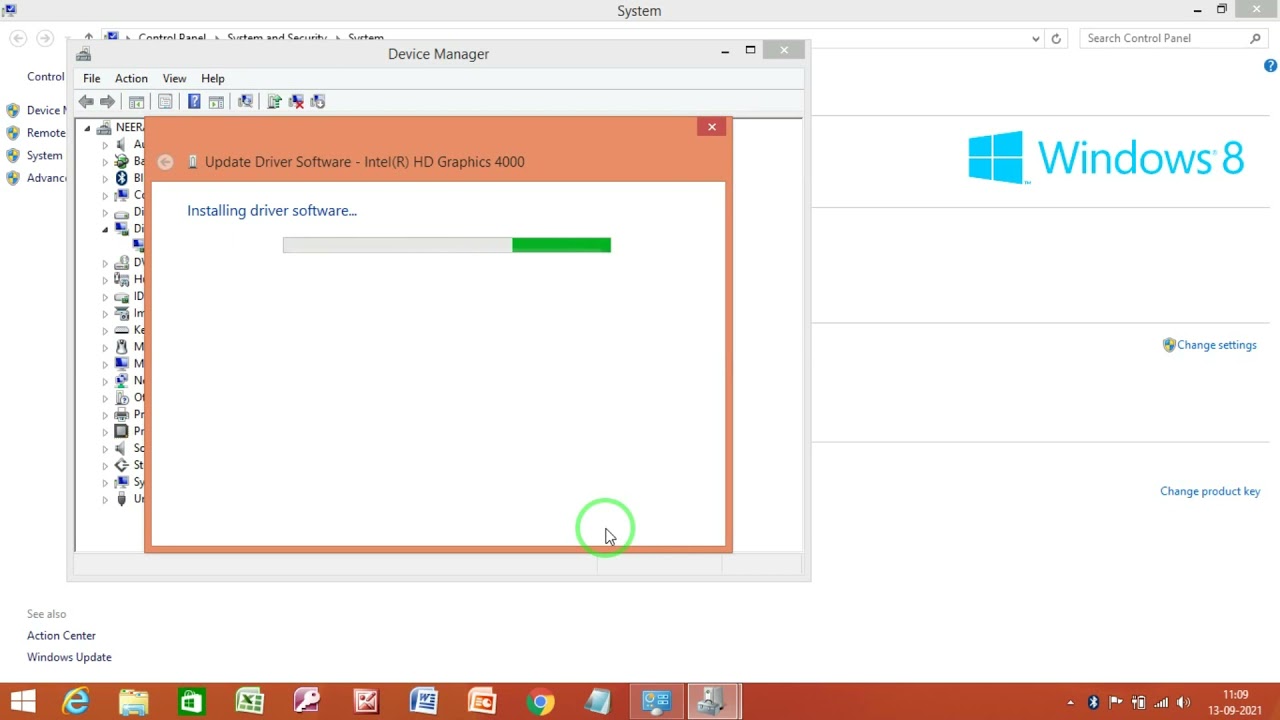Image resolution: width=1280 pixels, height=720 pixels.
Task: Click the Update Driver Software toolbar icon
Action: [x=274, y=101]
